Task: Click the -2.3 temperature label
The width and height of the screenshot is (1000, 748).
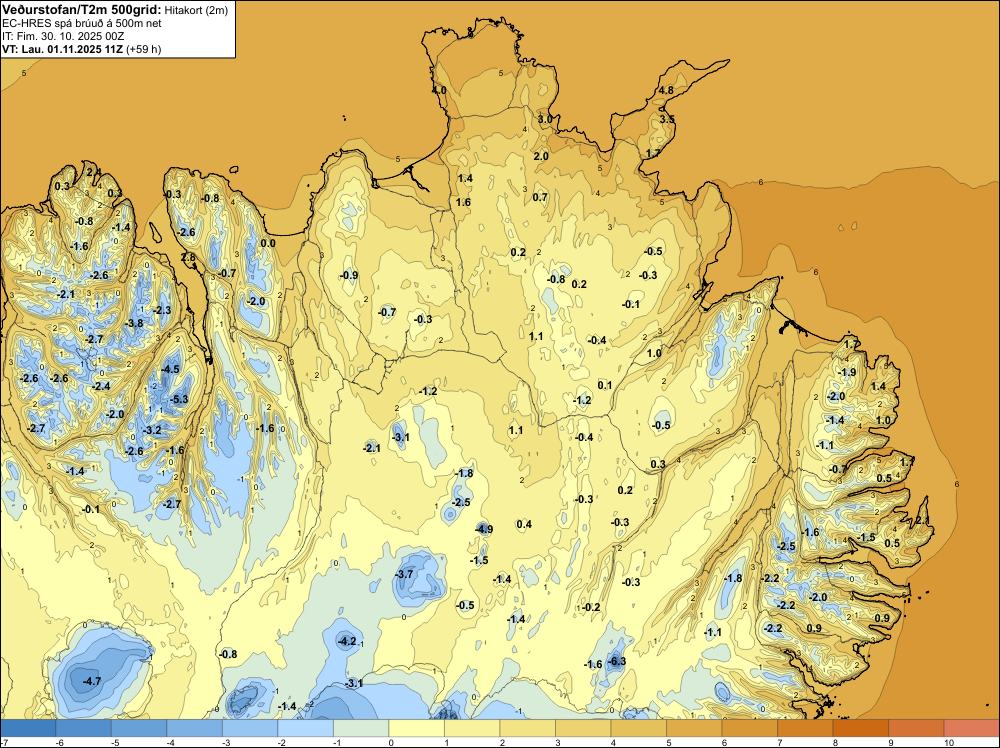Action: (162, 310)
